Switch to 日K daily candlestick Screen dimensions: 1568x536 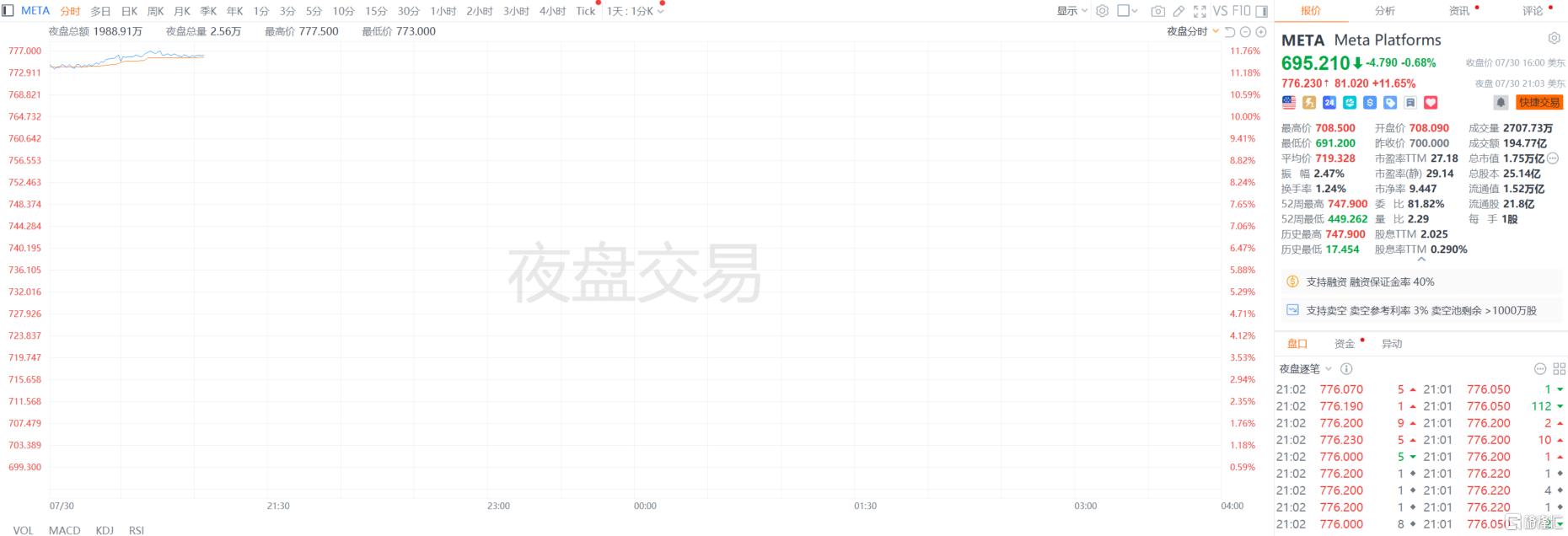point(129,11)
